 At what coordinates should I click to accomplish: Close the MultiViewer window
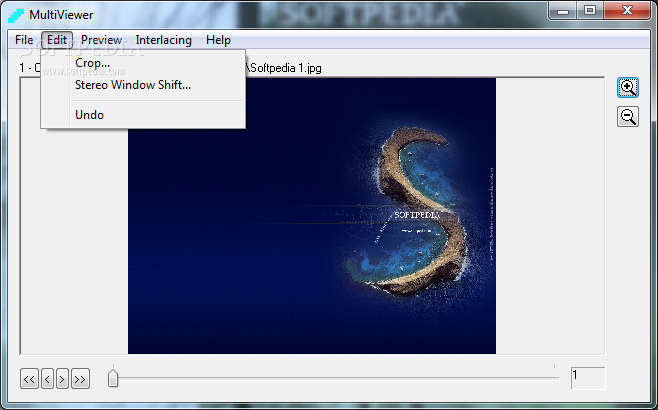click(x=627, y=10)
